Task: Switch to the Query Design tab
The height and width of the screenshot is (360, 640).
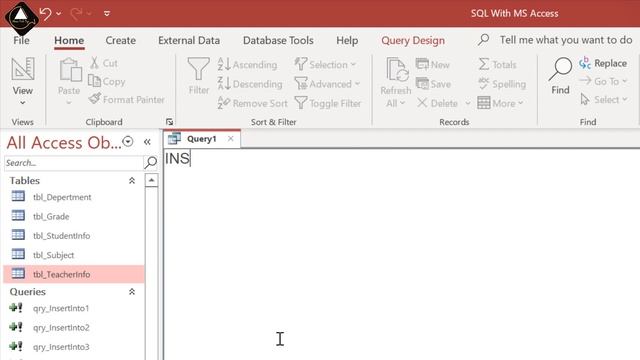Action: point(413,40)
